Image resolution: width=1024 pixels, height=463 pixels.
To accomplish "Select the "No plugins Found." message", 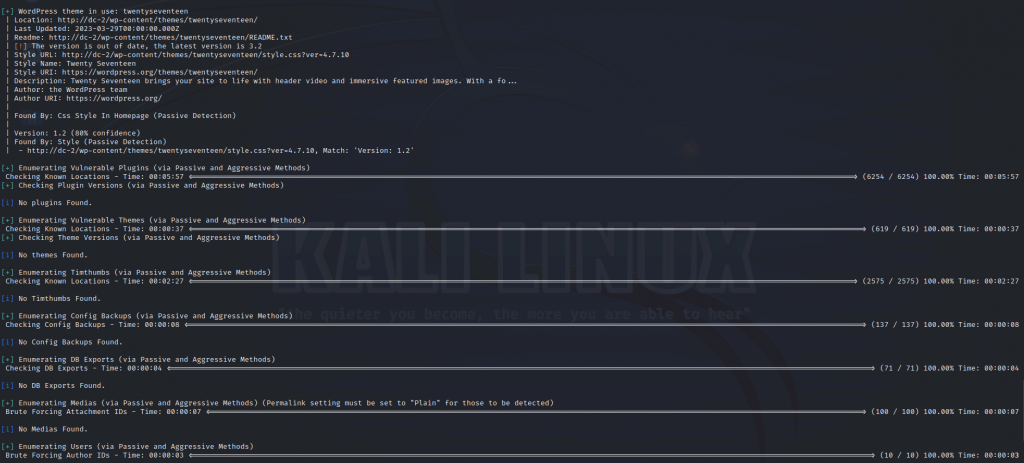I will coord(55,203).
